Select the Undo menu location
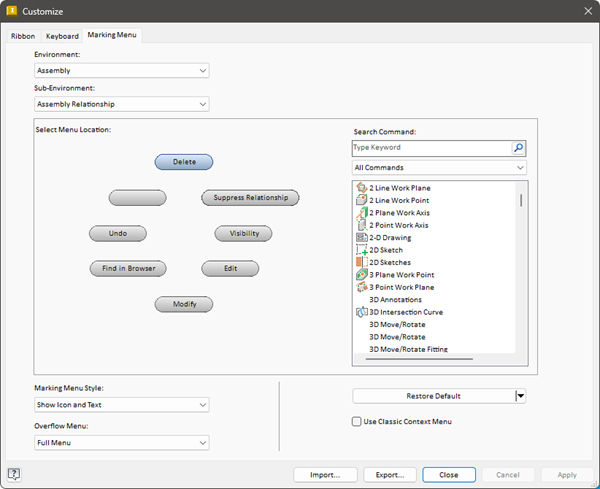Screen dimensions: 600x489 pos(118,233)
